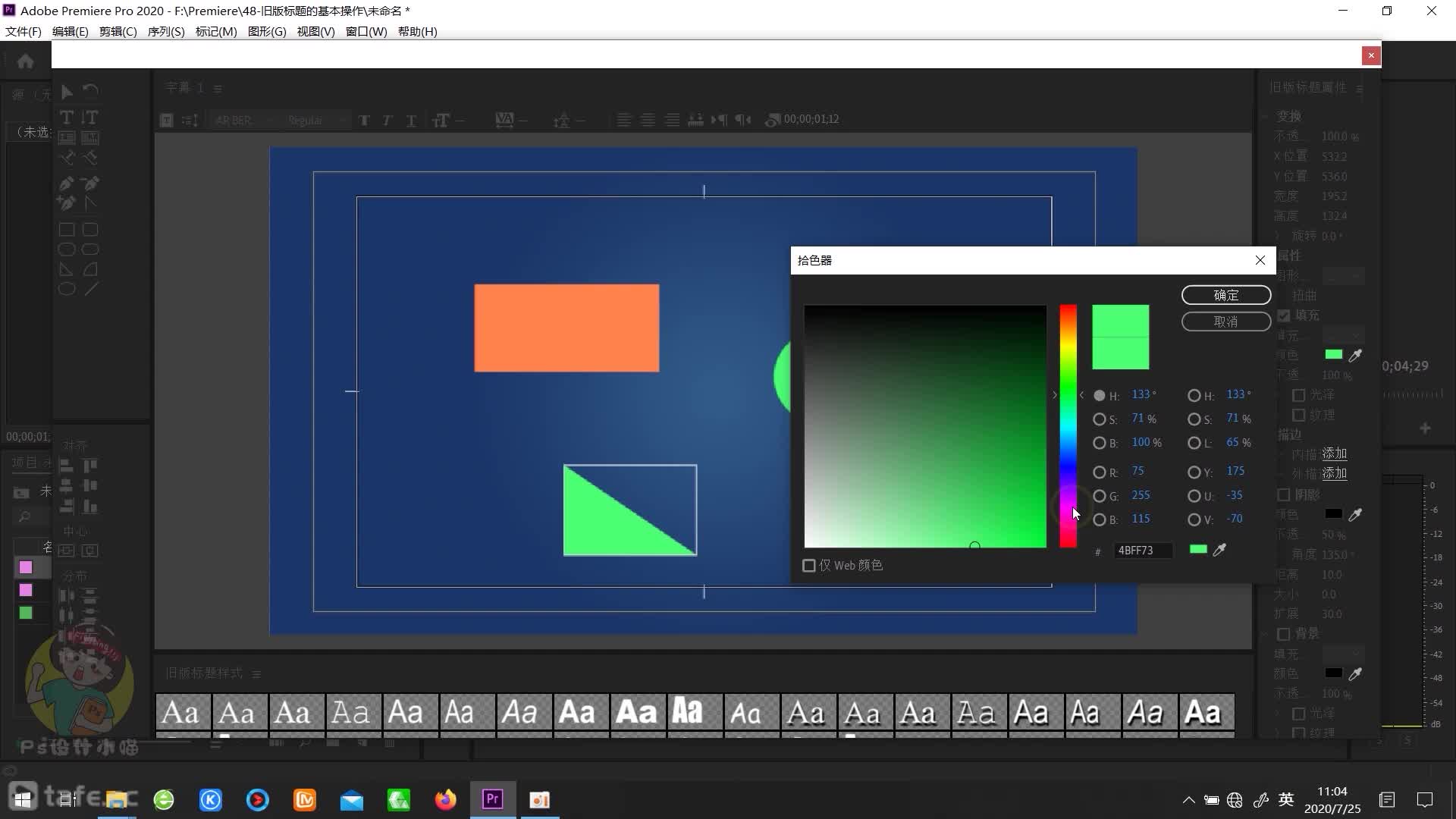The height and width of the screenshot is (819, 1456).
Task: Click the Underline text icon
Action: [x=411, y=120]
